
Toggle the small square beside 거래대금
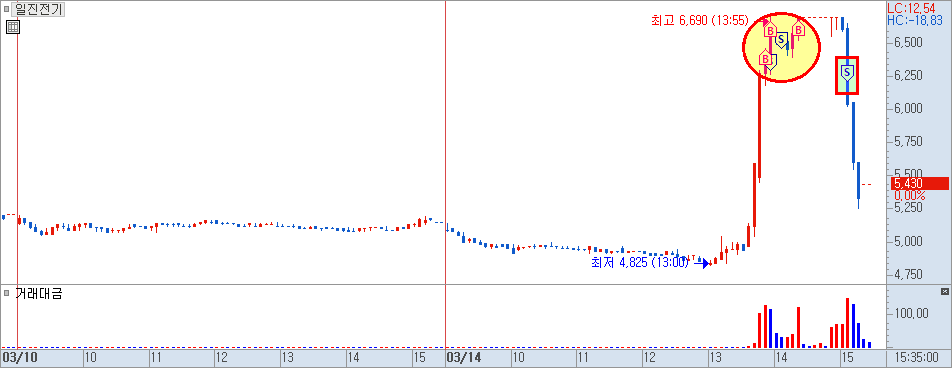(x=6, y=294)
